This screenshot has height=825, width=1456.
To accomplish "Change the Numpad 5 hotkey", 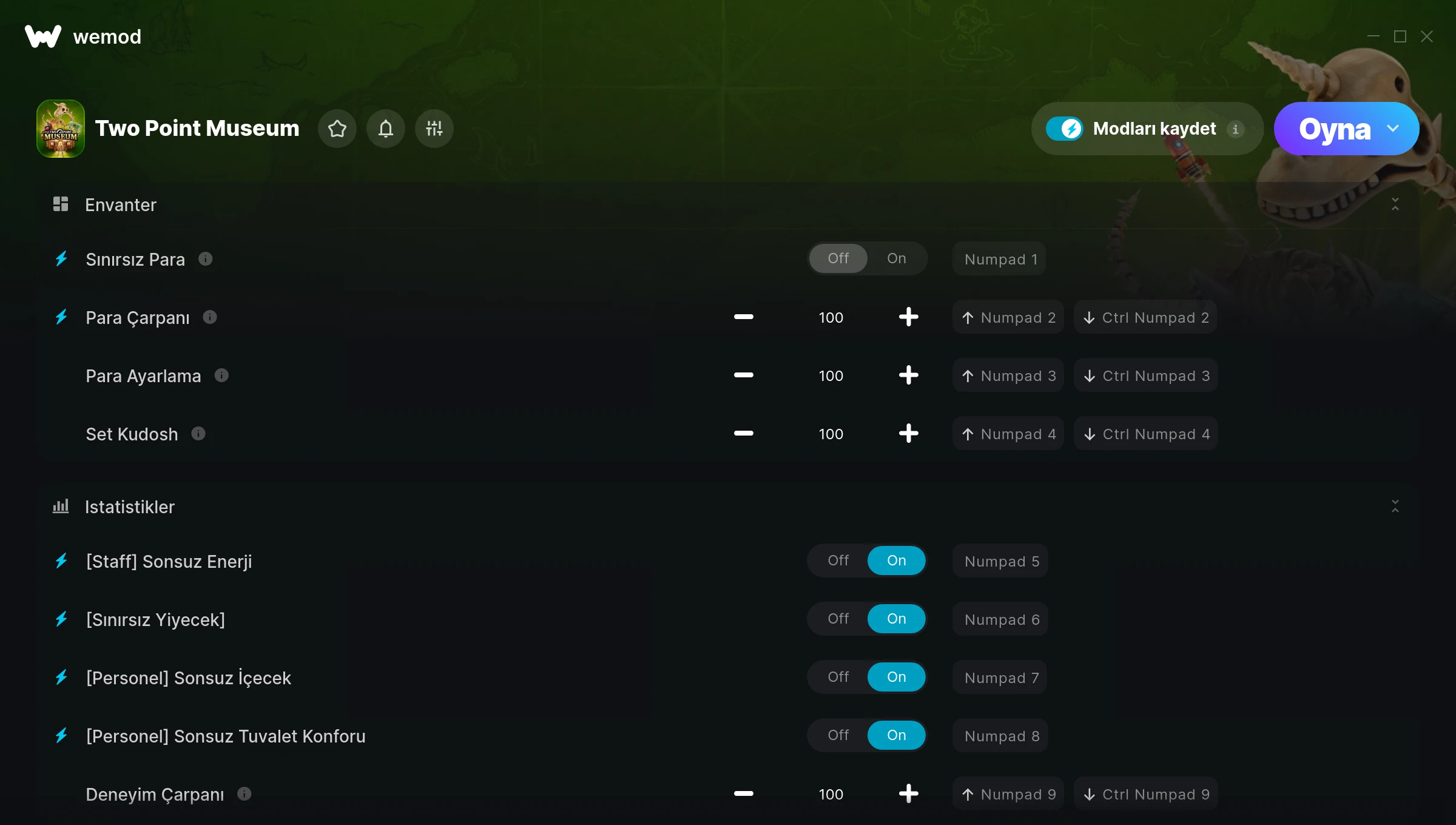I will (1000, 561).
